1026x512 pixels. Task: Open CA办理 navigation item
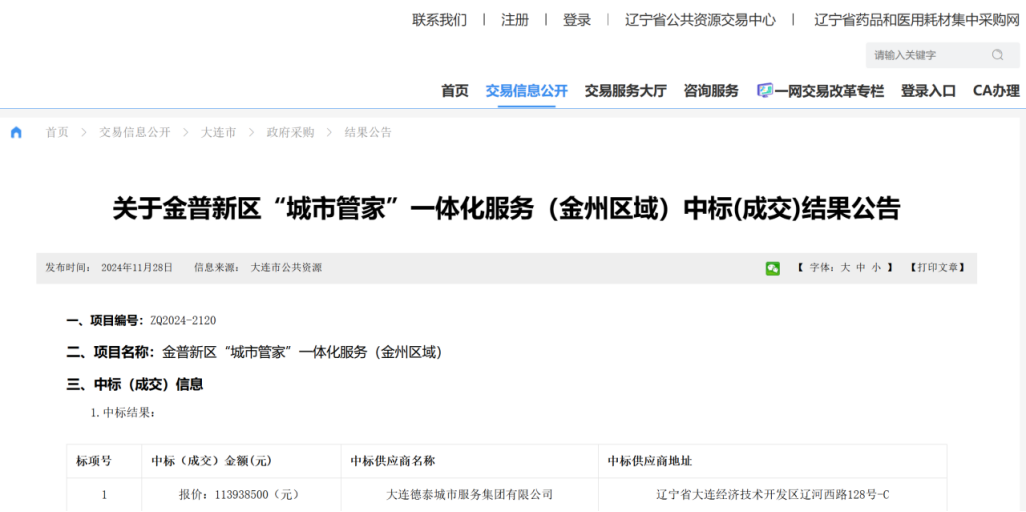(x=997, y=91)
